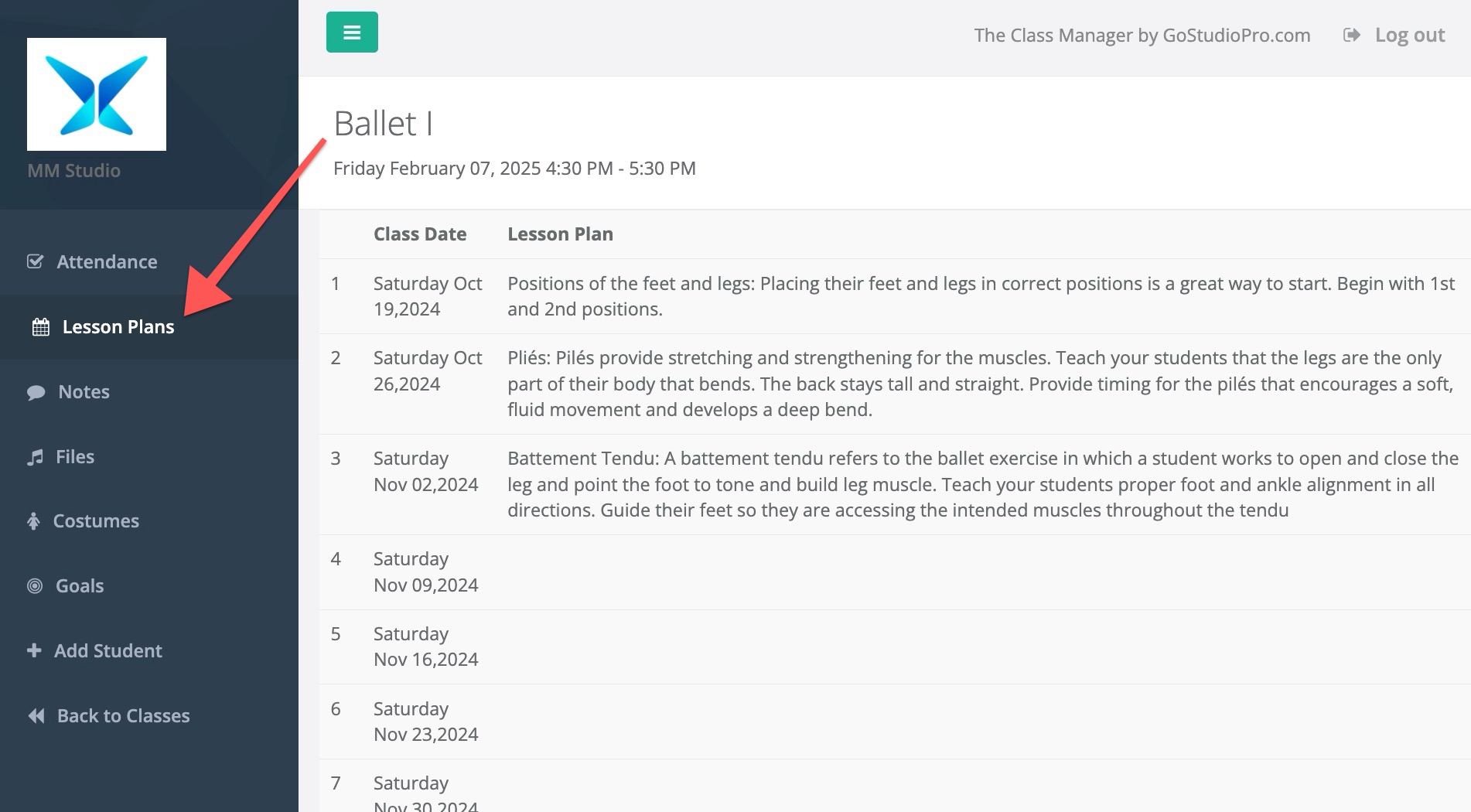Click the MM Studio name label
The height and width of the screenshot is (812, 1471).
[74, 171]
